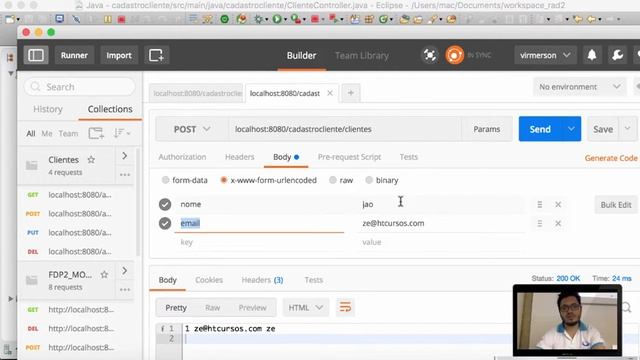
Task: Click the Send button
Action: coord(540,129)
